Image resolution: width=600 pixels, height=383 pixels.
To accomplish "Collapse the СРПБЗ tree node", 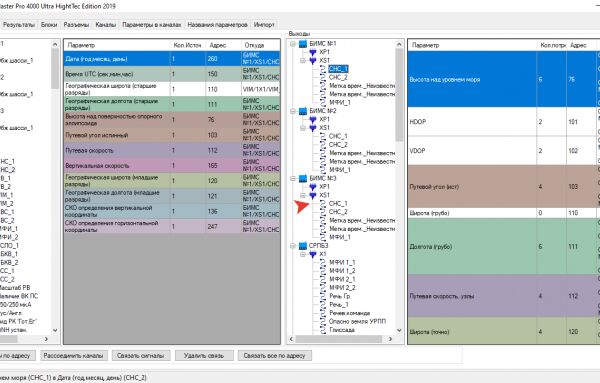I will point(293,246).
